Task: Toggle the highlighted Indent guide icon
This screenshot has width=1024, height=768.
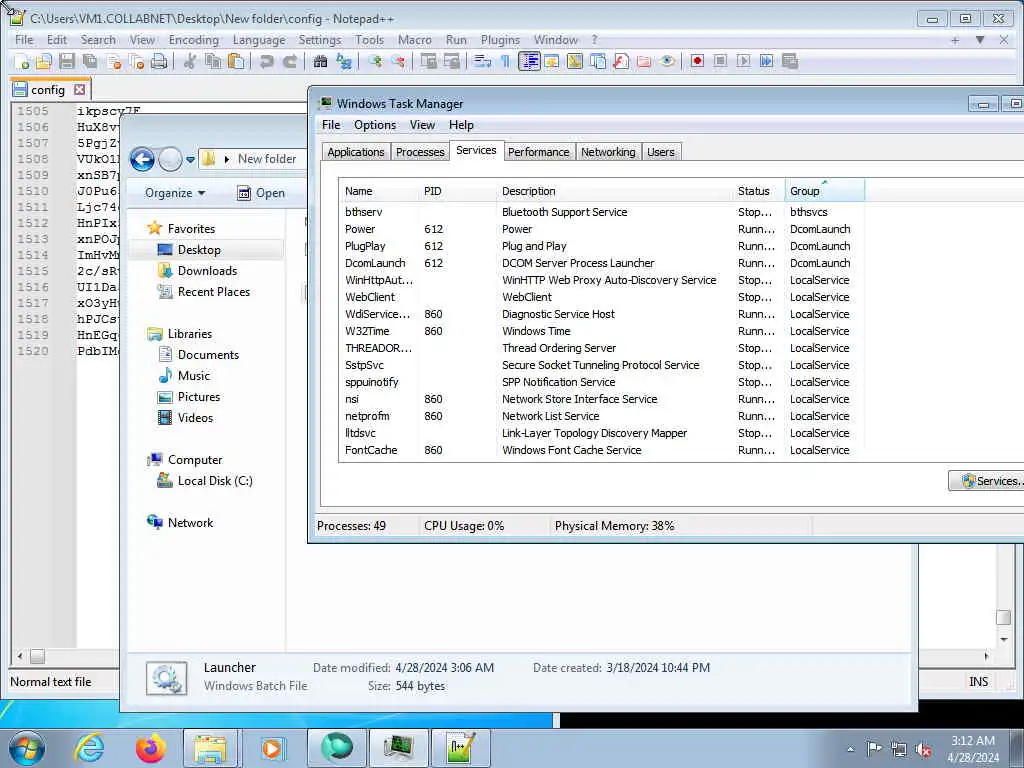Action: click(x=529, y=61)
